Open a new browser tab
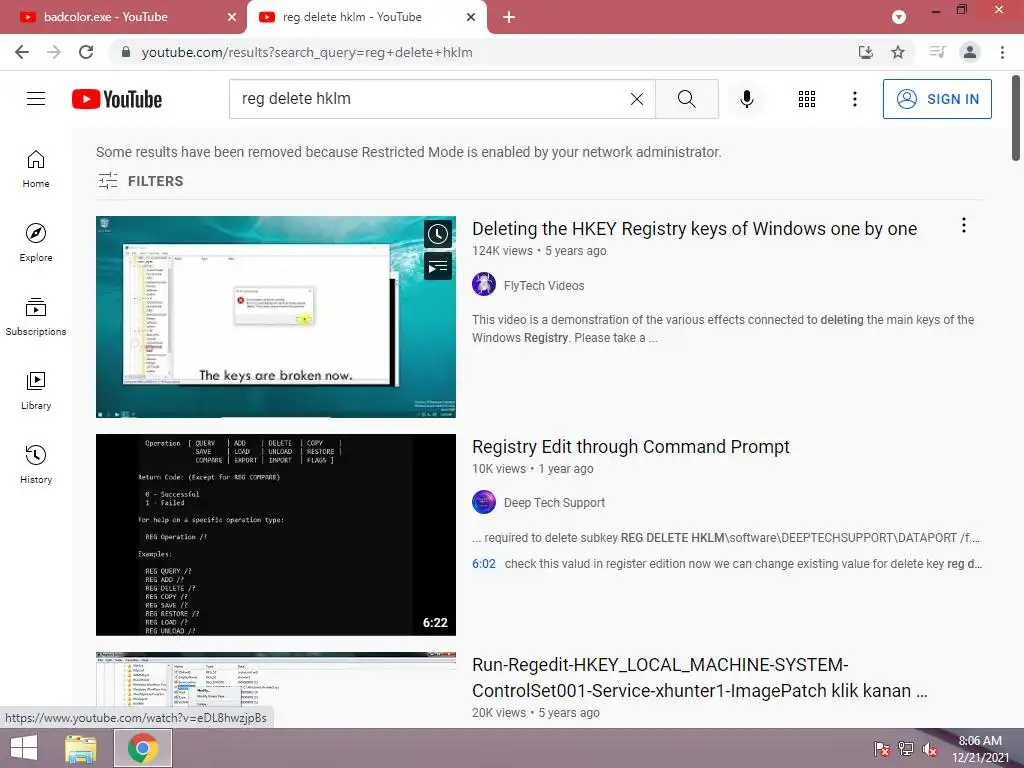The image size is (1024, 768). (x=509, y=17)
